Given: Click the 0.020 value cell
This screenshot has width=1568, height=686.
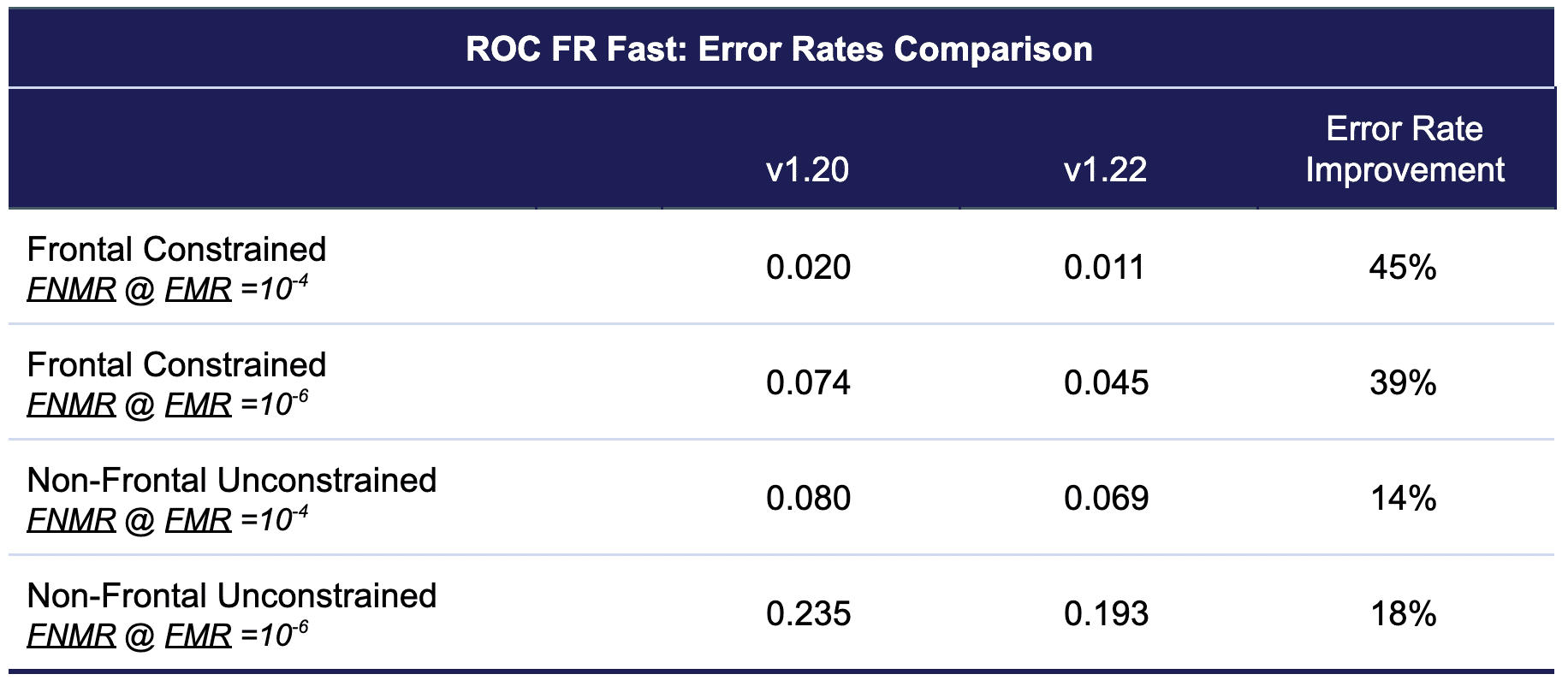Looking at the screenshot, I should [808, 268].
